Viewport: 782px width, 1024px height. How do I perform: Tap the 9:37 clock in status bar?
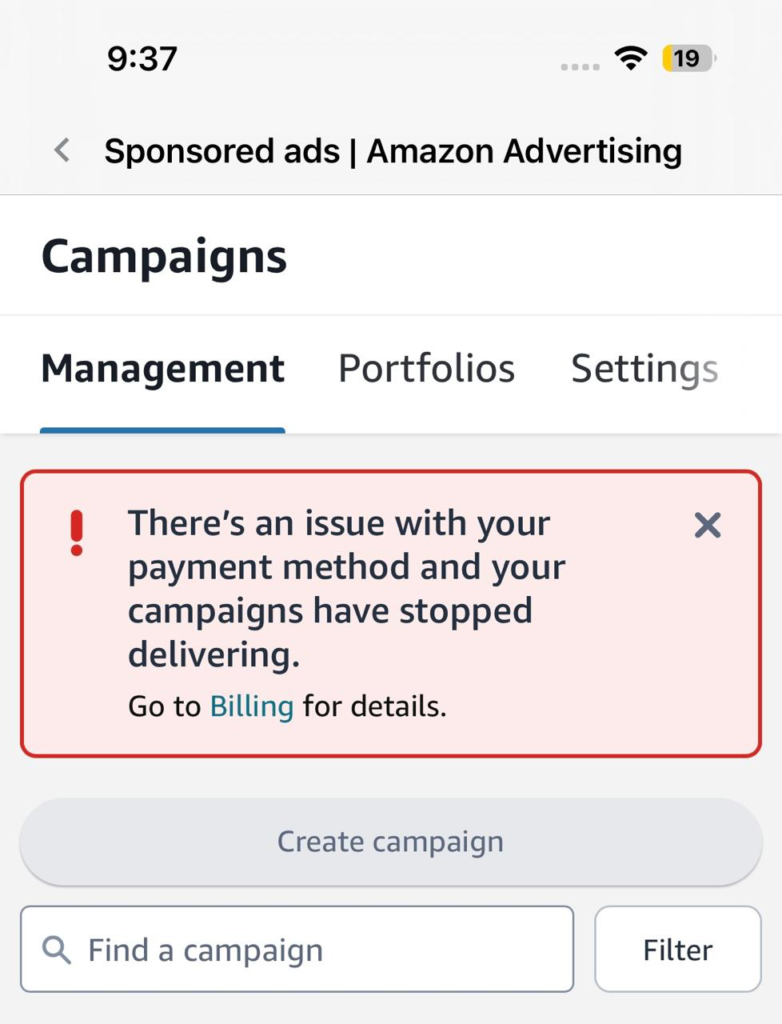[x=142, y=59]
